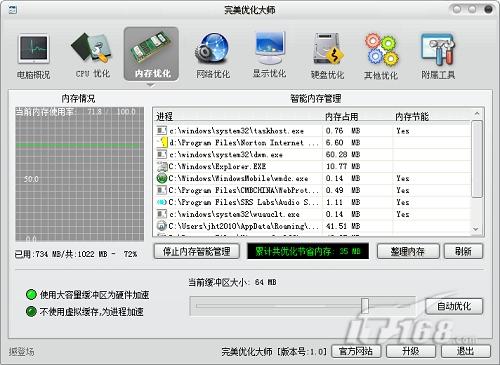
Task: Click the dwm.exe process icon
Action: point(162,154)
